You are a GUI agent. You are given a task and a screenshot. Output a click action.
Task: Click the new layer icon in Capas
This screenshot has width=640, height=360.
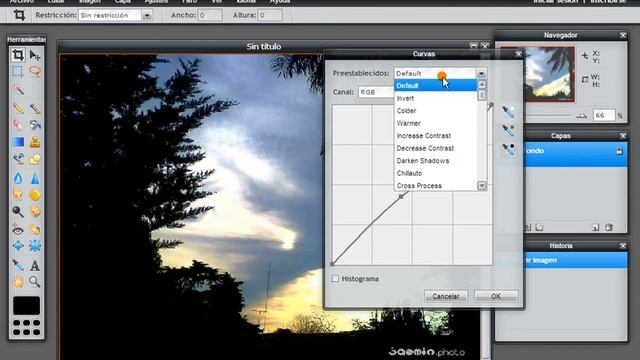(596, 227)
